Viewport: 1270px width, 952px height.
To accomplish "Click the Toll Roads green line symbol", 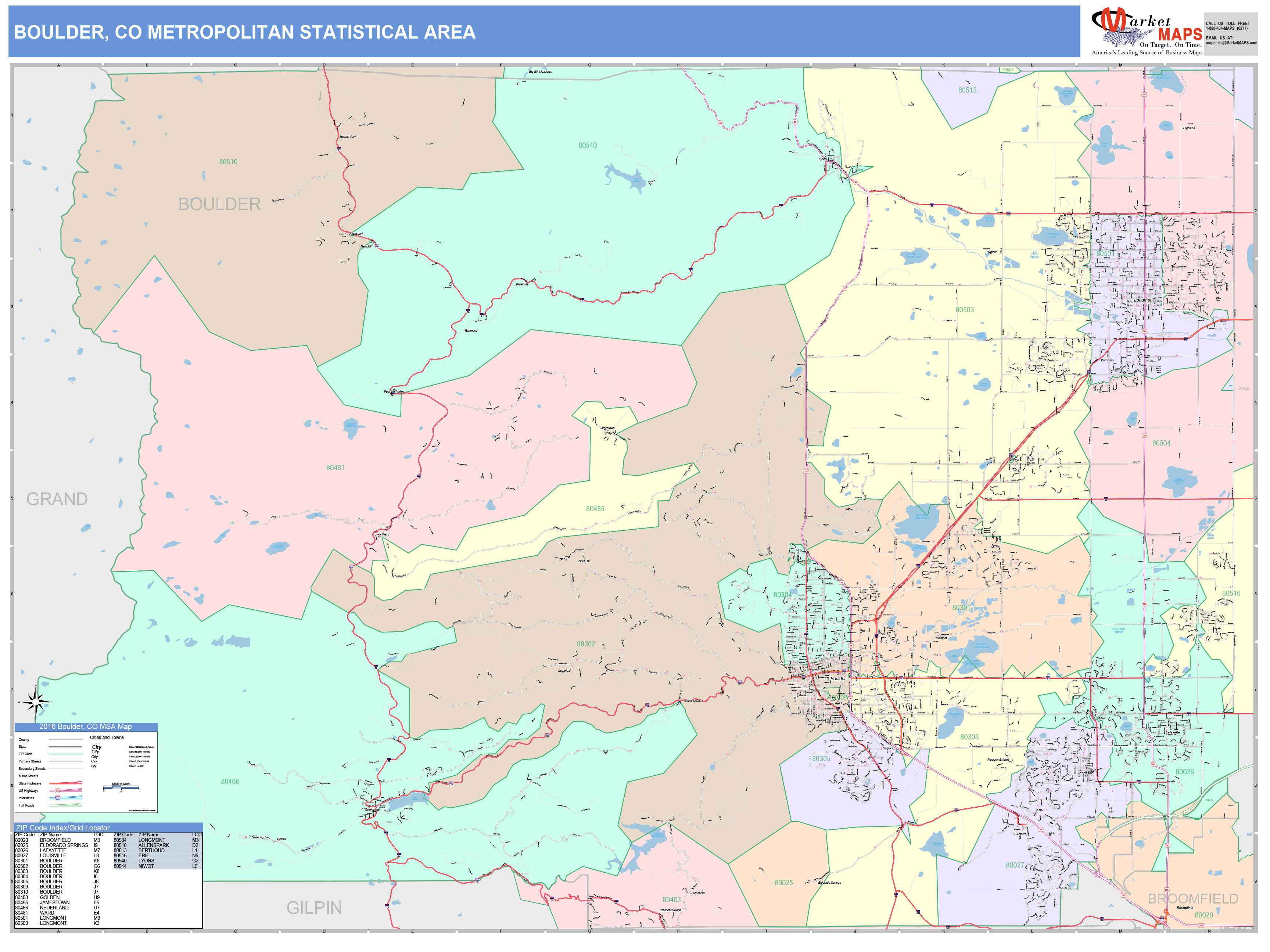I will 65,805.
